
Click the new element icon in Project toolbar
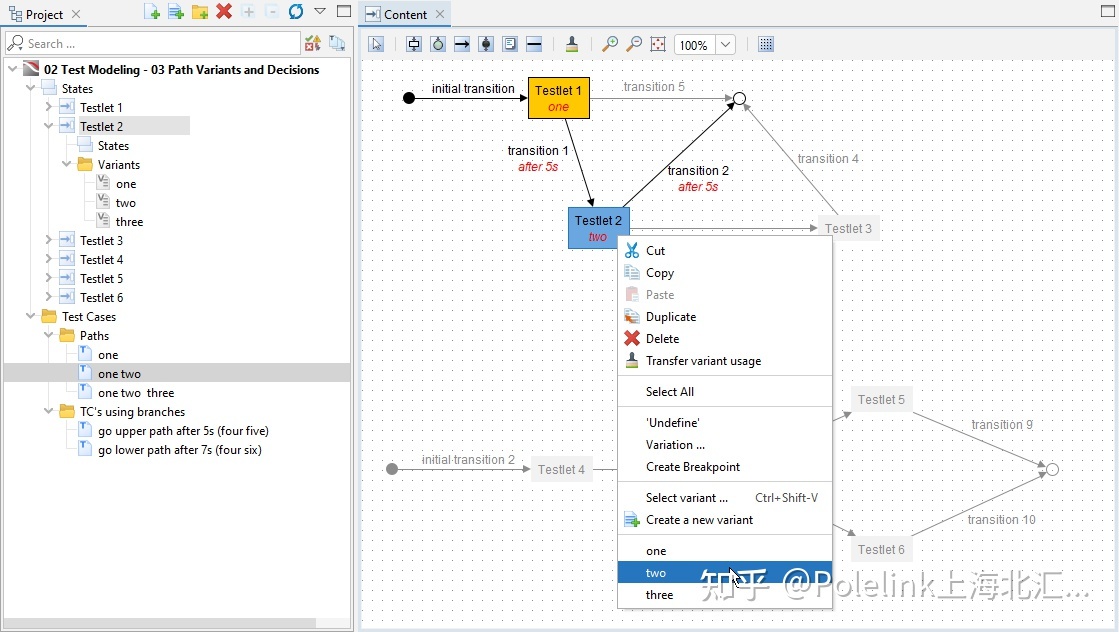[151, 11]
